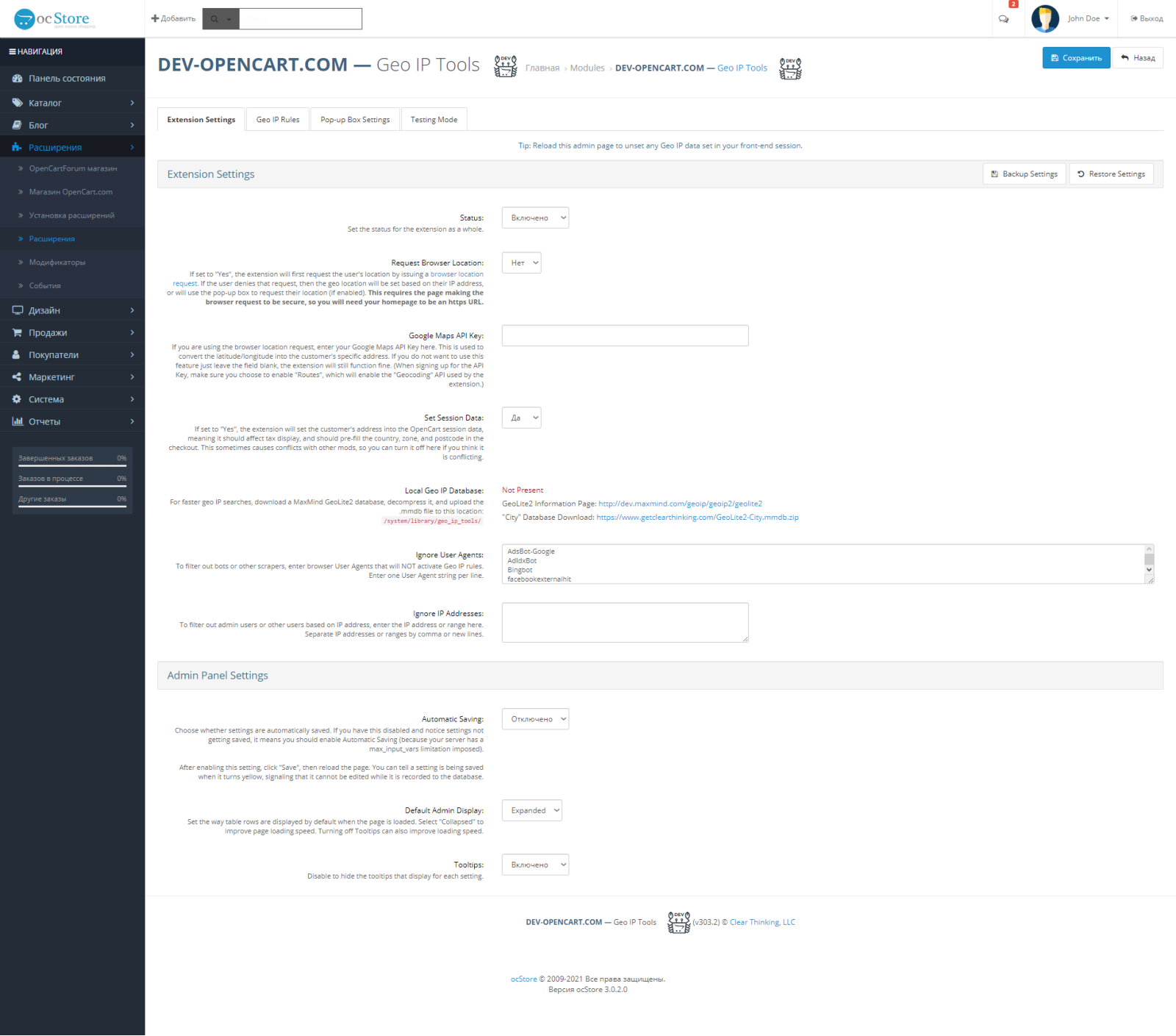This screenshot has width=1176, height=1036.
Task: Click the DEV cart logo after breadcrumb
Action: click(790, 68)
